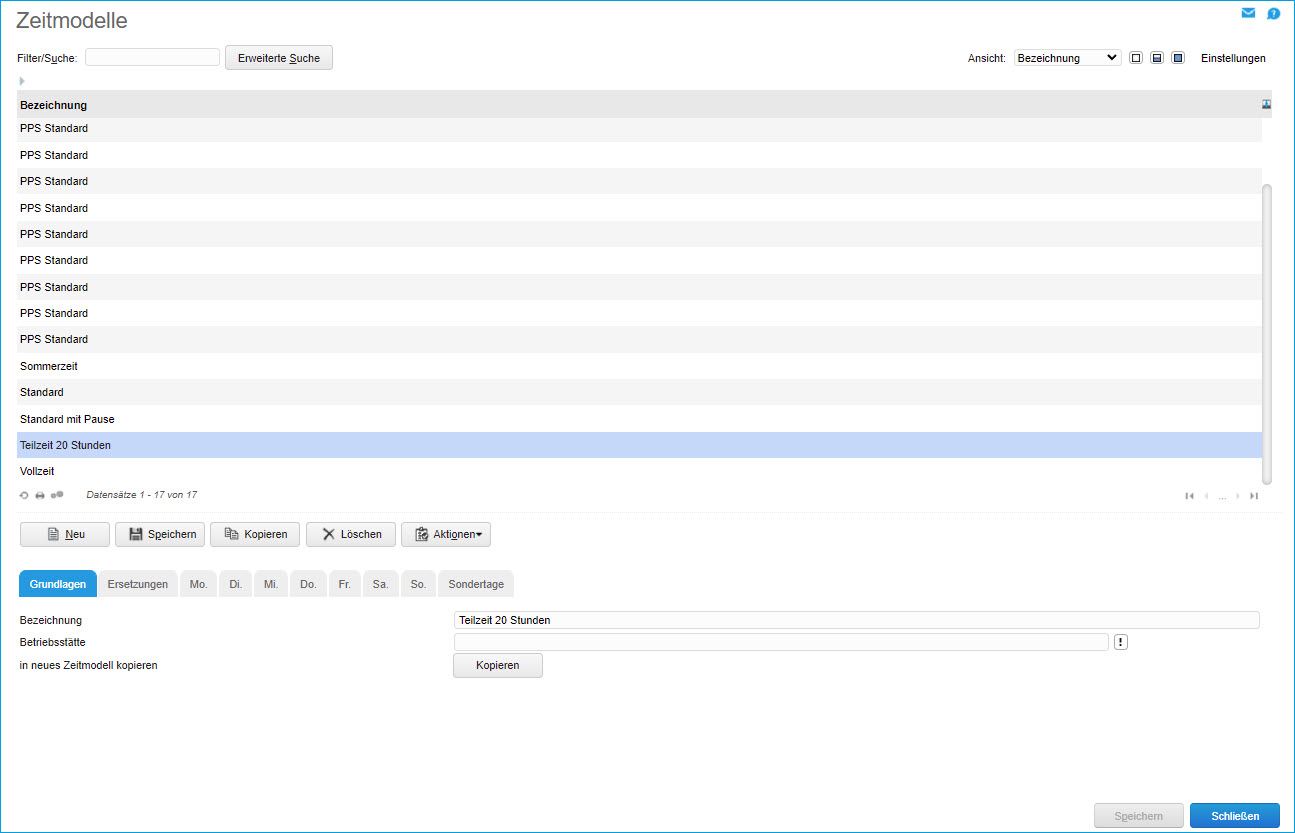1295x833 pixels.
Task: Open the mail envelope icon
Action: [x=1248, y=13]
